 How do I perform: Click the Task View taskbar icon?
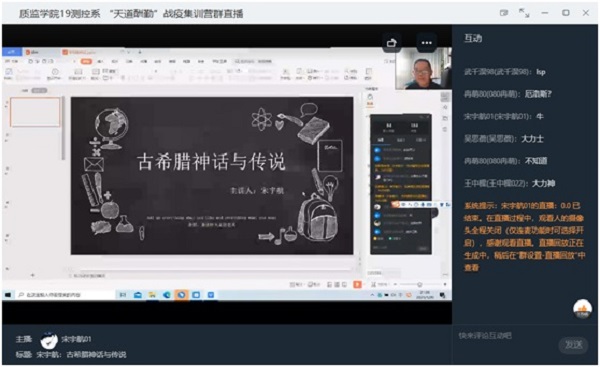tap(123, 295)
